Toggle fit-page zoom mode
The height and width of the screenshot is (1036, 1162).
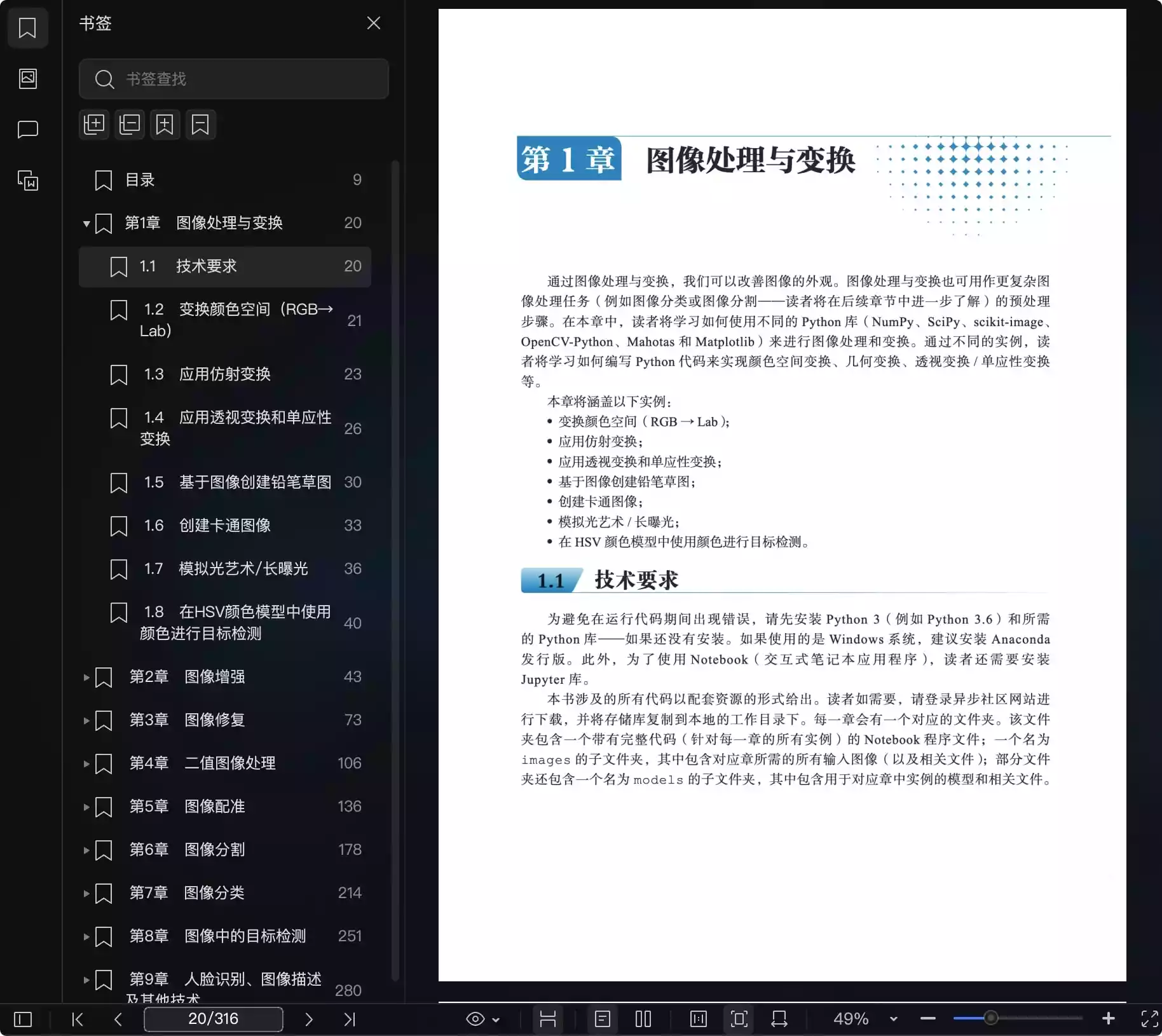click(738, 1019)
